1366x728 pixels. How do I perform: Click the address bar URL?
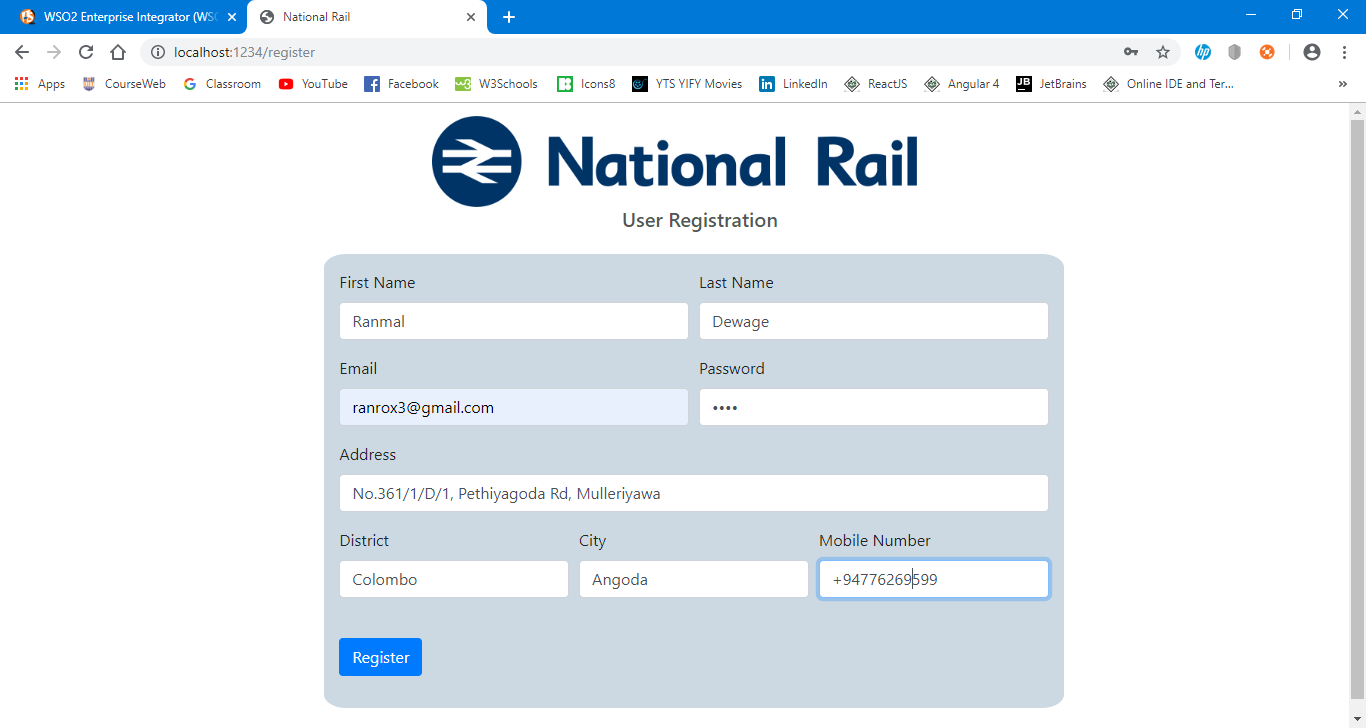(245, 52)
